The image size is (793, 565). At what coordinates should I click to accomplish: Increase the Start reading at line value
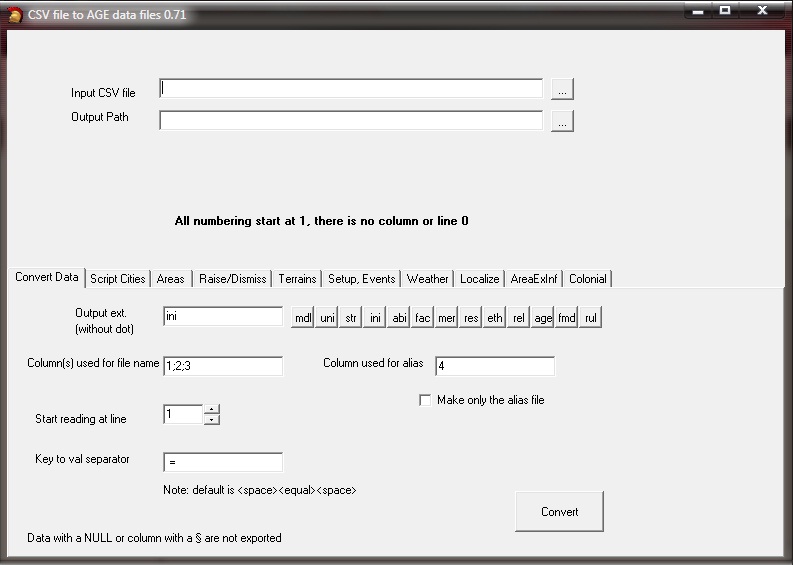pos(211,409)
